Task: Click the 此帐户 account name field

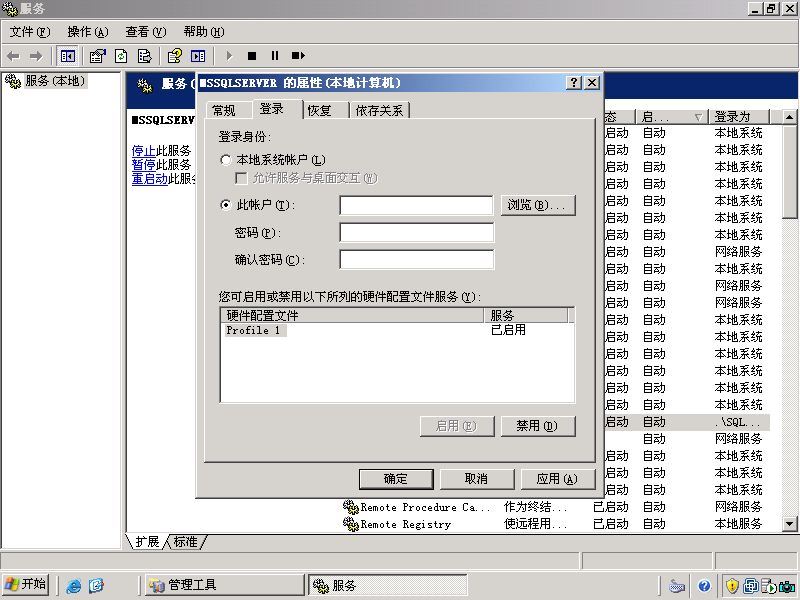Action: [x=416, y=205]
